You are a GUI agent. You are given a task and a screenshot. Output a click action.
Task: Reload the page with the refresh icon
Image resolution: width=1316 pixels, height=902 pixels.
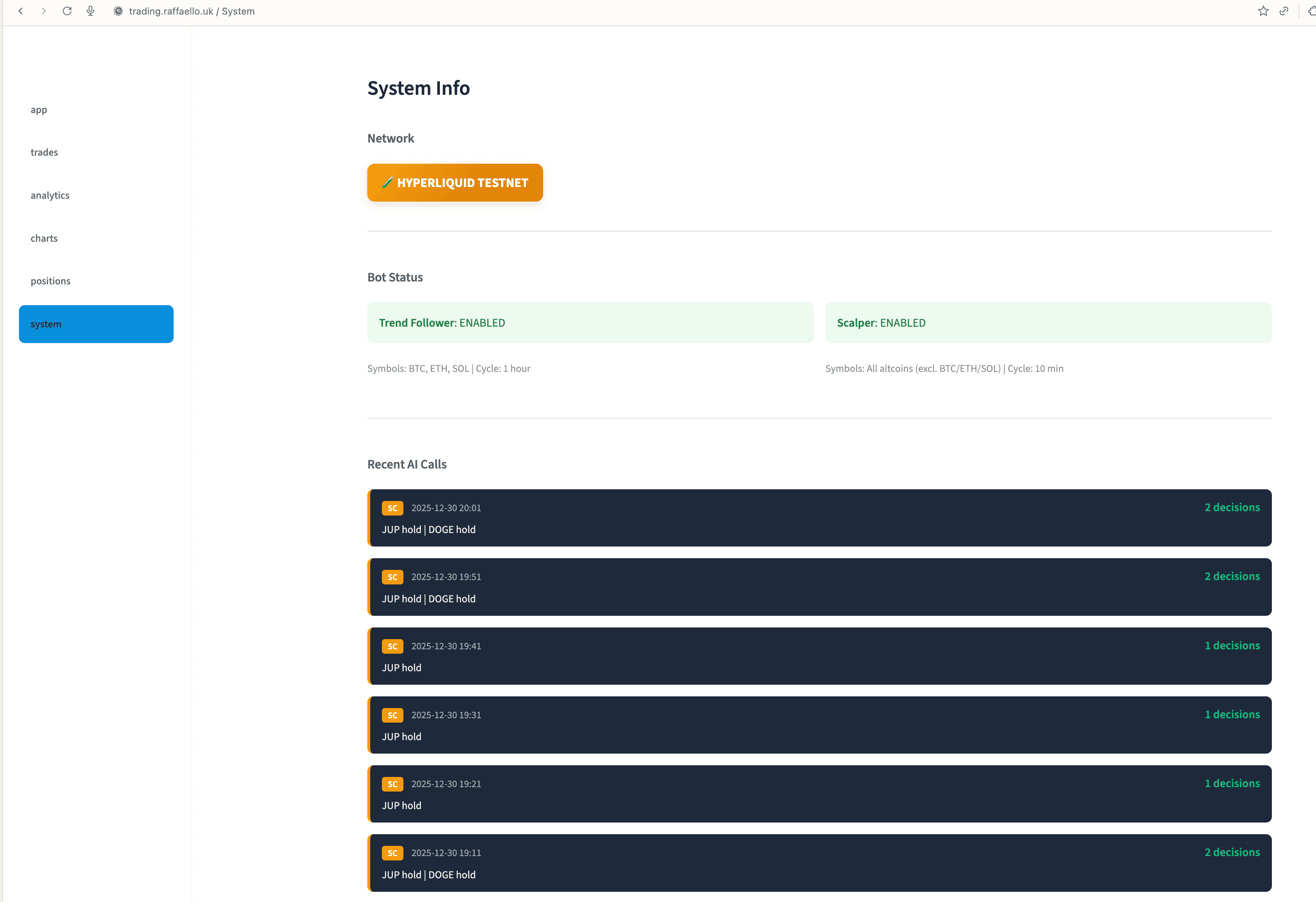67,11
